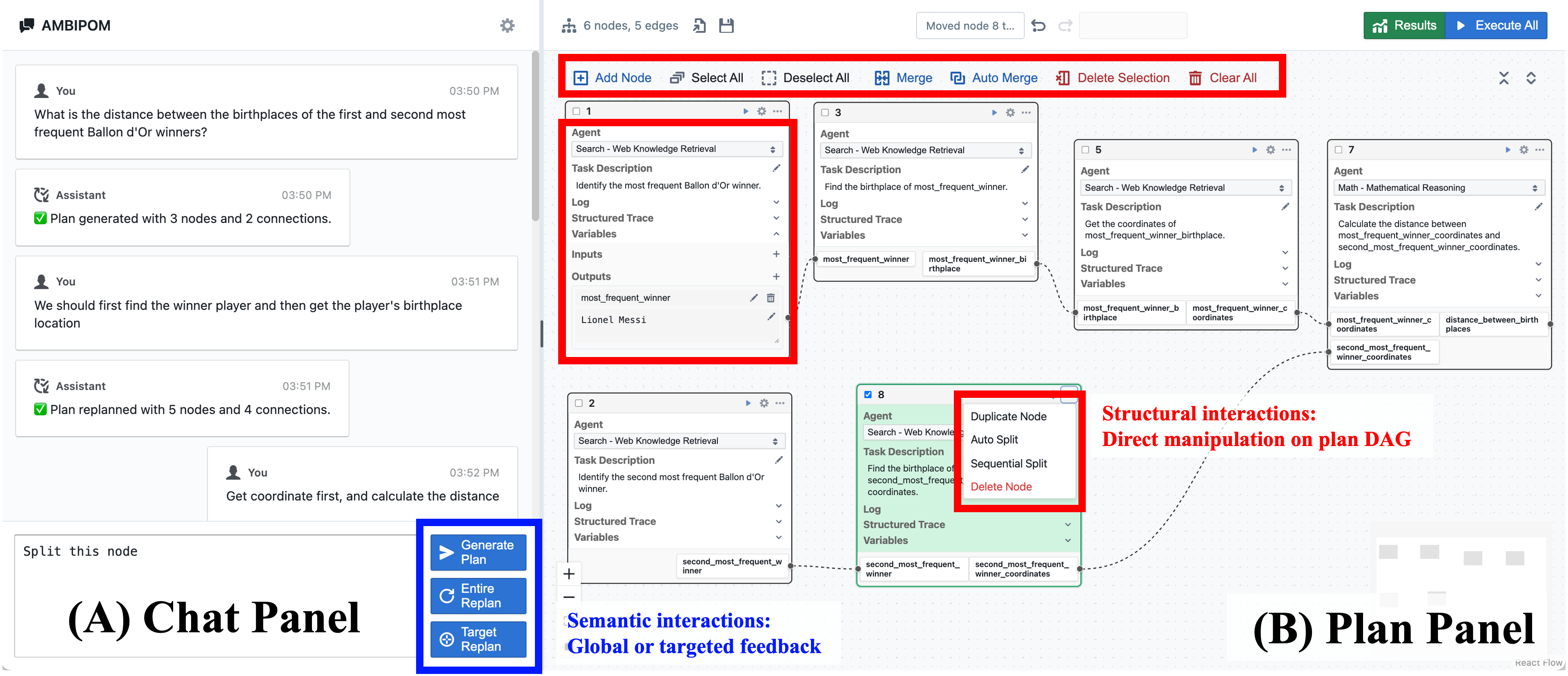
Task: Open node 2 gear settings
Action: pos(764,403)
